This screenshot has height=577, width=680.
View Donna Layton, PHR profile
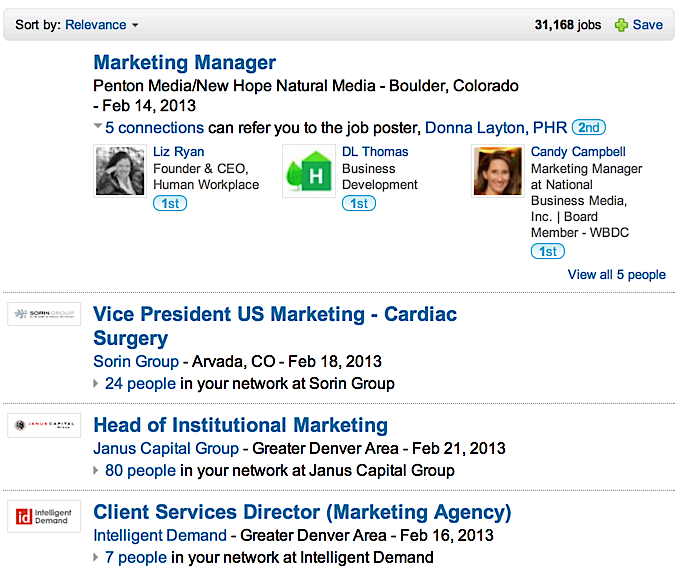(x=496, y=128)
